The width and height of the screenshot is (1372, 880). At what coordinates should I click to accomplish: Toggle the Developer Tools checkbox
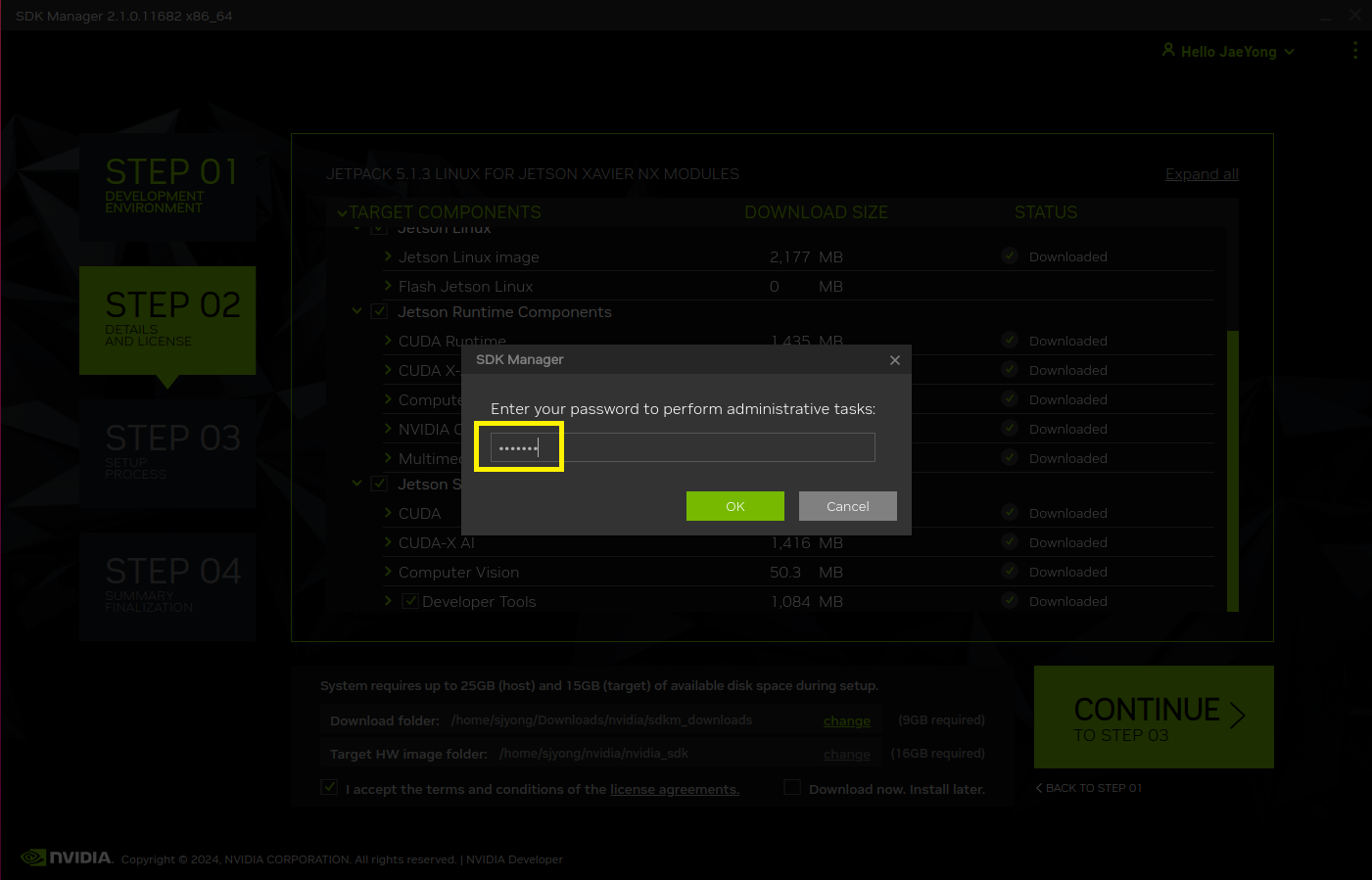pyautogui.click(x=410, y=601)
